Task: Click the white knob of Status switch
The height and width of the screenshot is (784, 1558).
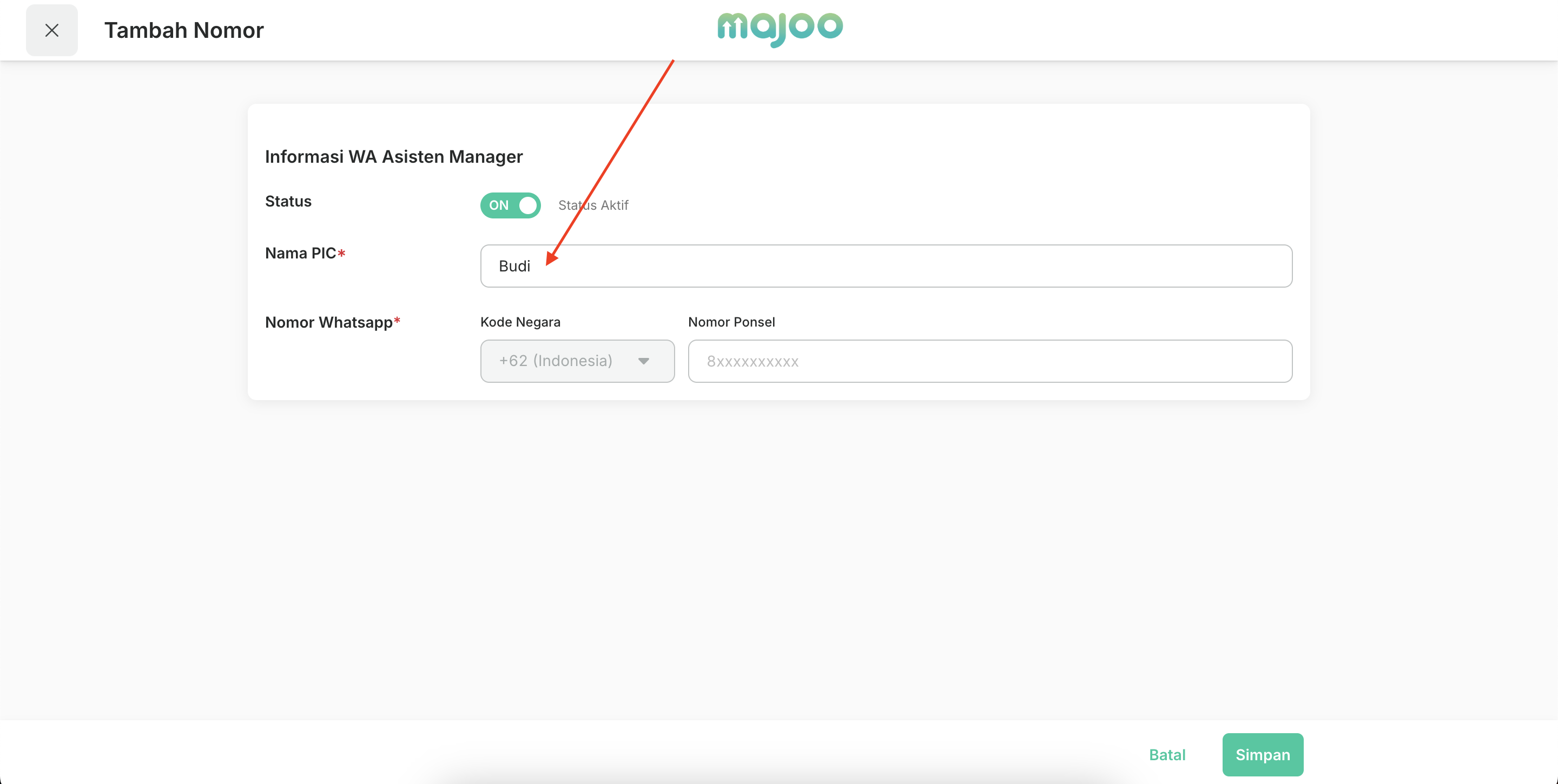Action: tap(527, 205)
